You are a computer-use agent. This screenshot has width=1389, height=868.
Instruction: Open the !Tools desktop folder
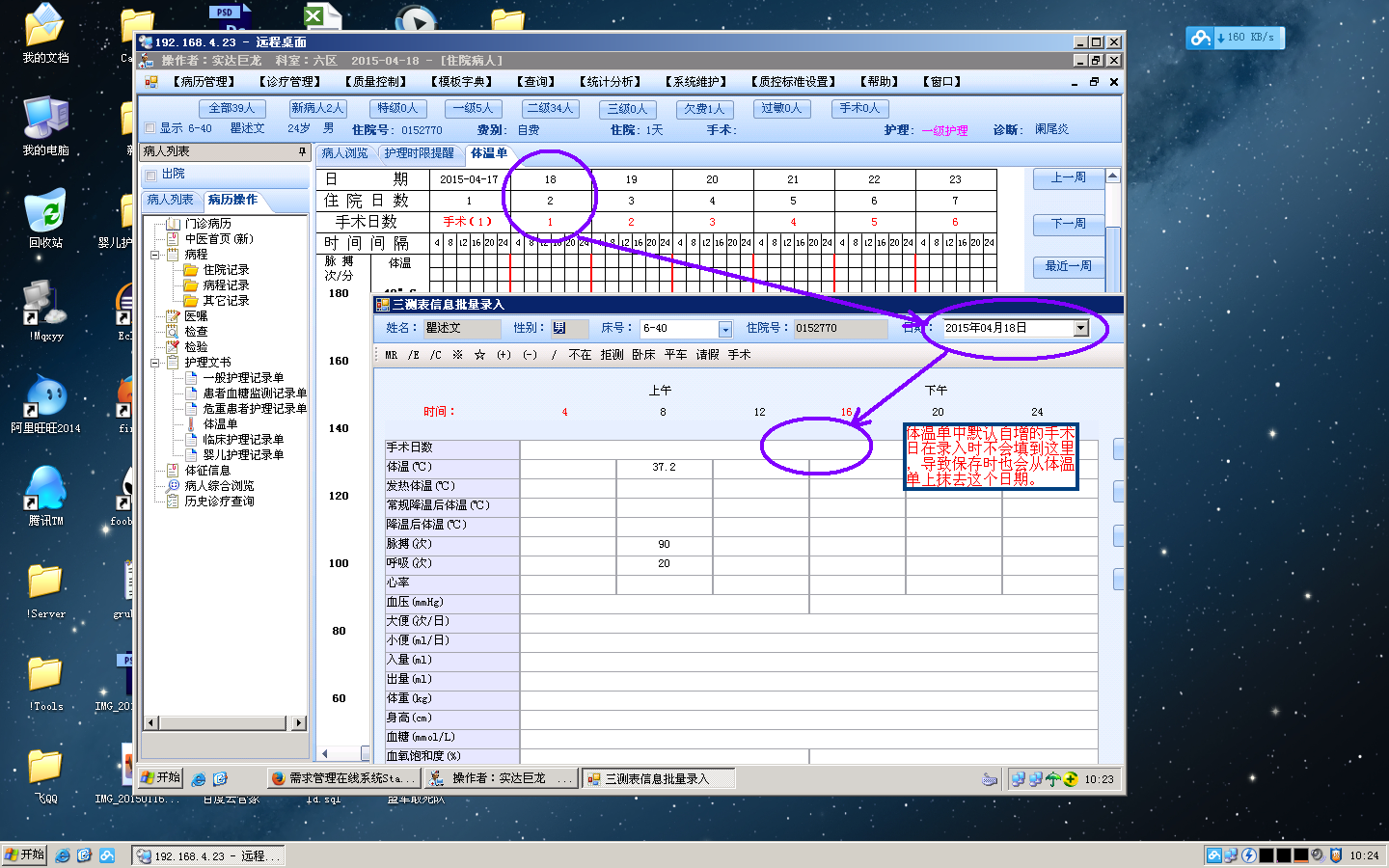pyautogui.click(x=45, y=683)
